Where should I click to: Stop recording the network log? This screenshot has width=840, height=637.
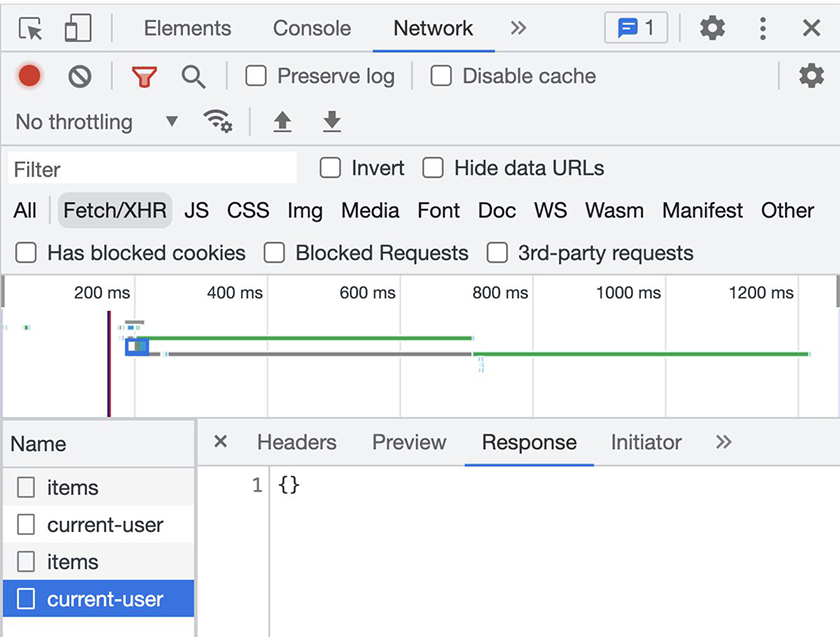[30, 76]
